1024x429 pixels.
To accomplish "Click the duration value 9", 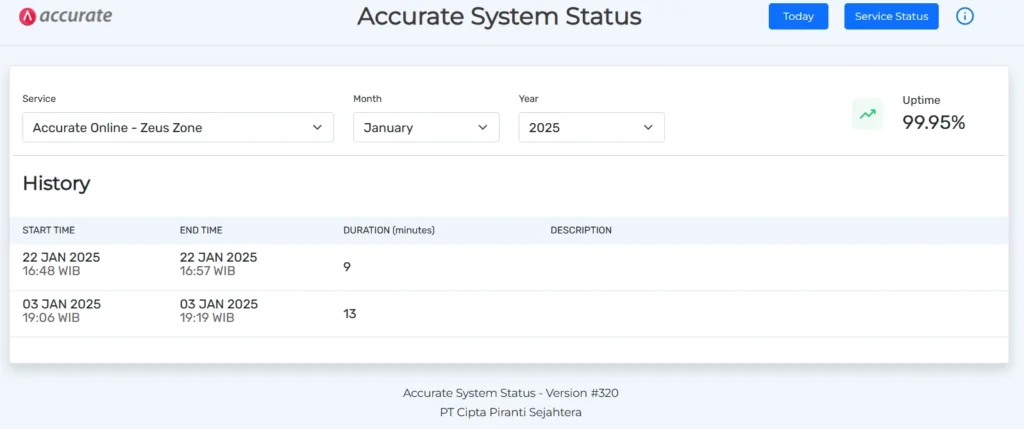I will [347, 266].
